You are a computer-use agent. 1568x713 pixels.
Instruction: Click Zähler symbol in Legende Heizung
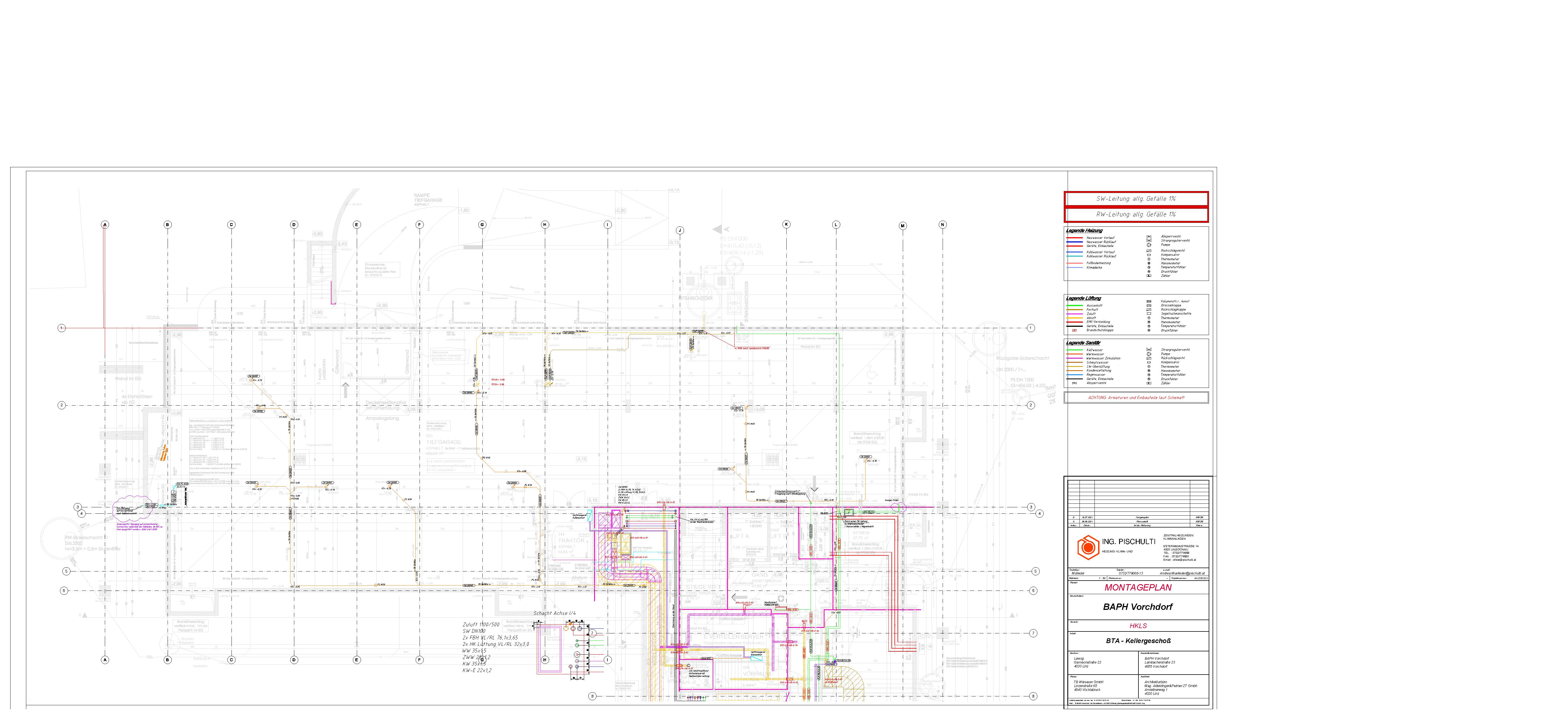[x=1149, y=276]
